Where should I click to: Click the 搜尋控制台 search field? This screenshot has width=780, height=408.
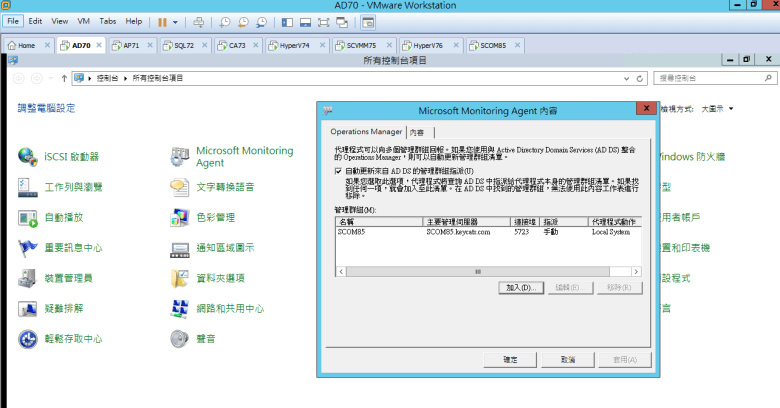[707, 77]
